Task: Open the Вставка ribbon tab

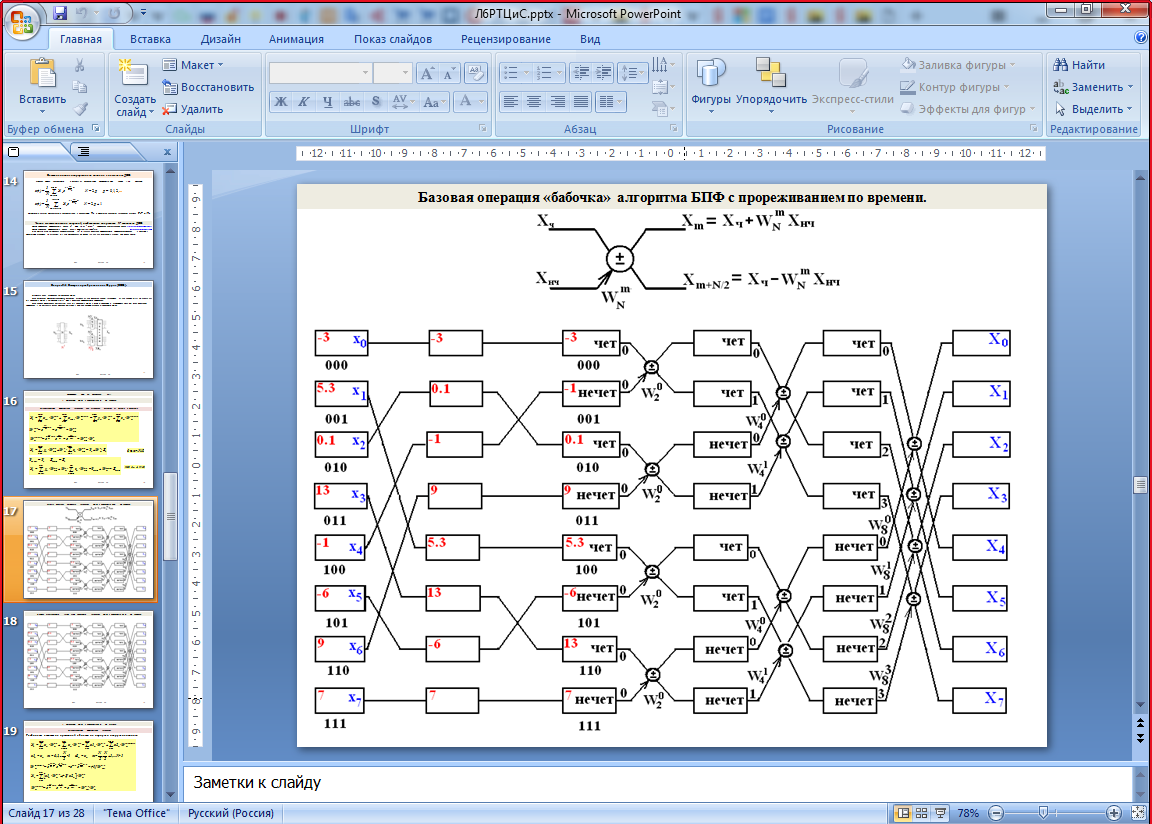Action: pos(150,39)
